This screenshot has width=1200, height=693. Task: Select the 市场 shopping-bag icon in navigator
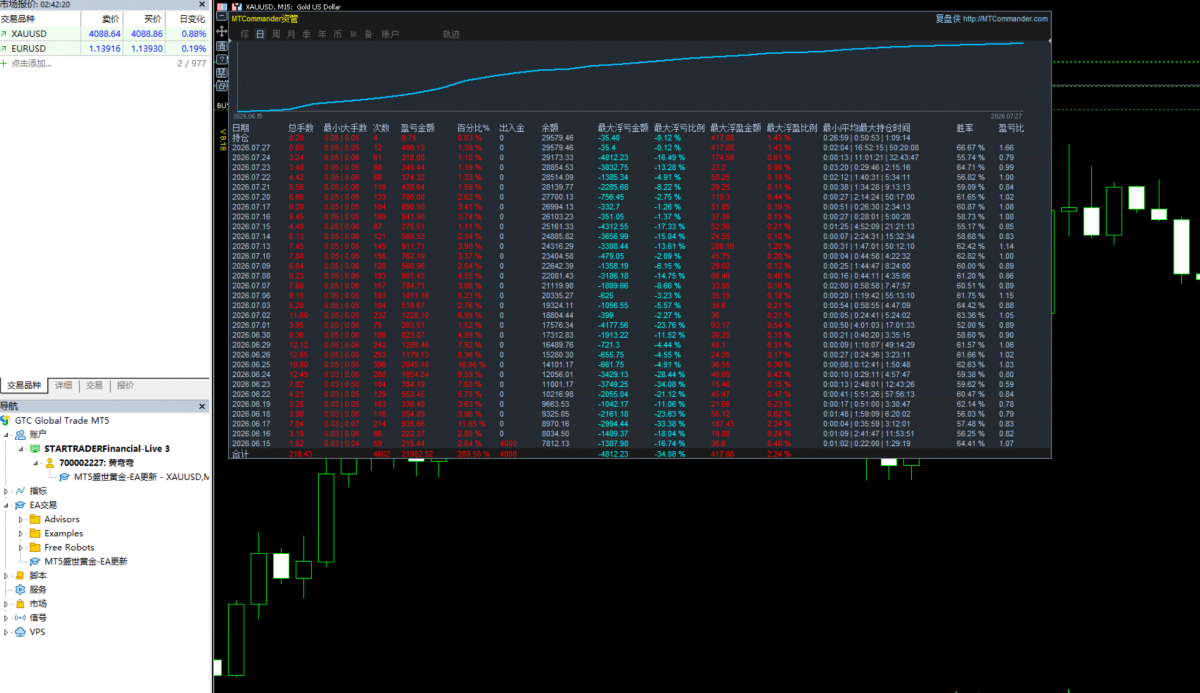pyautogui.click(x=22, y=604)
